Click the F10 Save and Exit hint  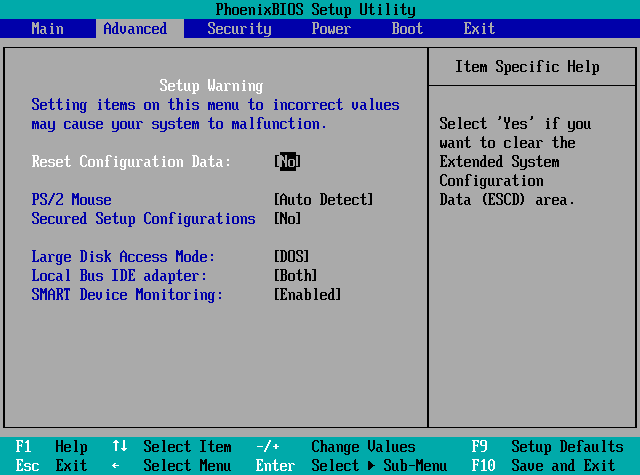click(543, 466)
